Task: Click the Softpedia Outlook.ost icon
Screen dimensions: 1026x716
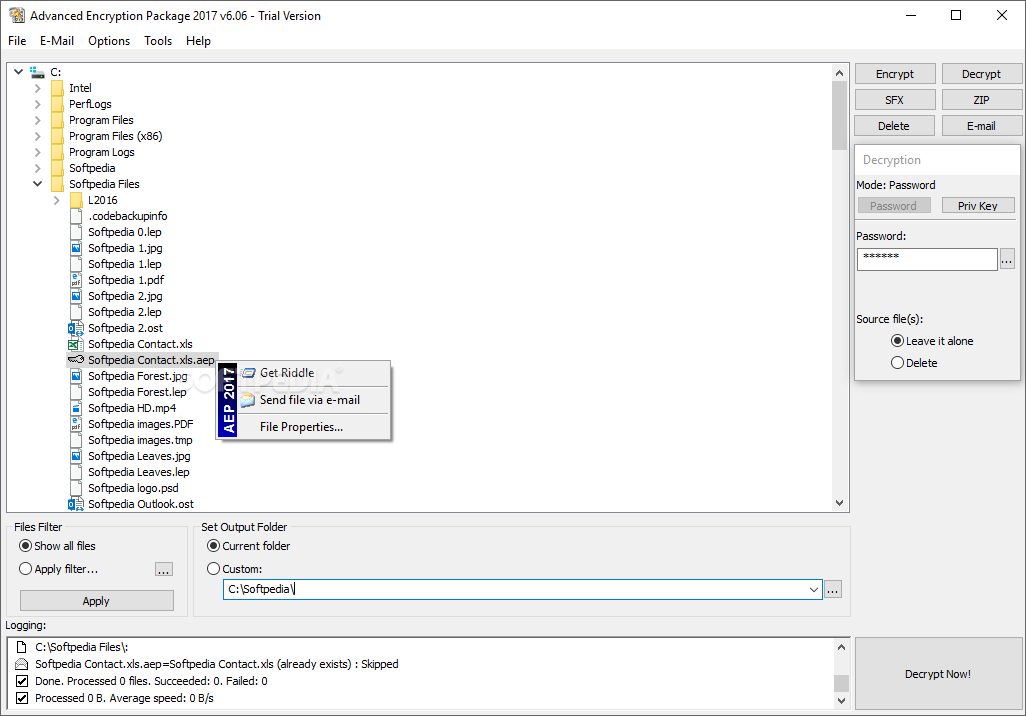Action: [75, 504]
